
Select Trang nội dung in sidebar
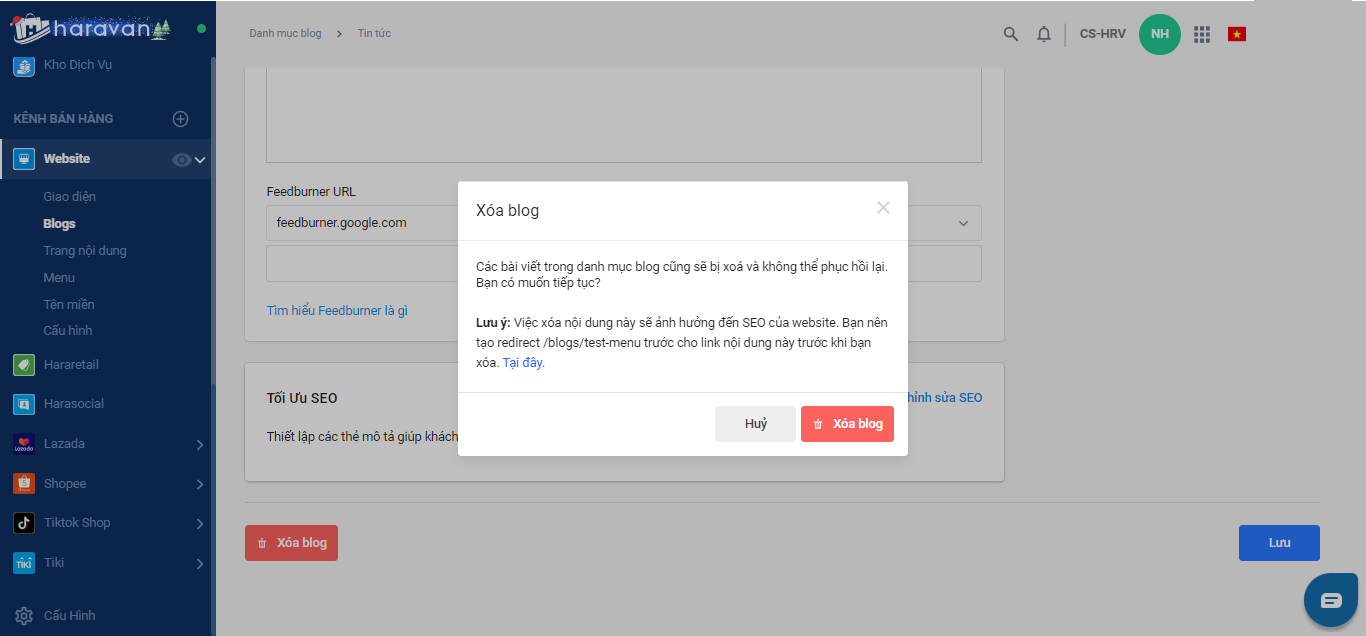click(x=85, y=251)
